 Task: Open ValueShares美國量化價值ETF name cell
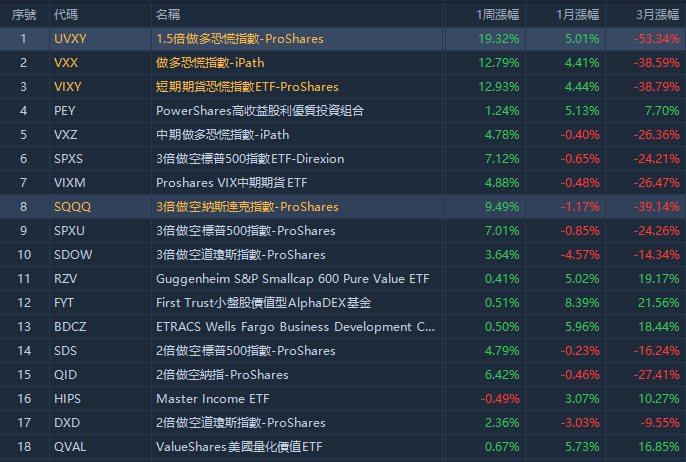click(x=239, y=447)
